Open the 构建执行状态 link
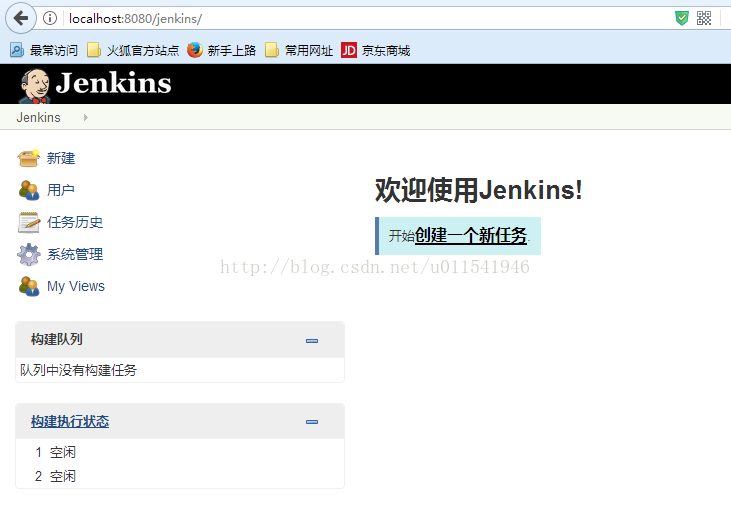Viewport: 731px width, 513px height. pos(70,421)
